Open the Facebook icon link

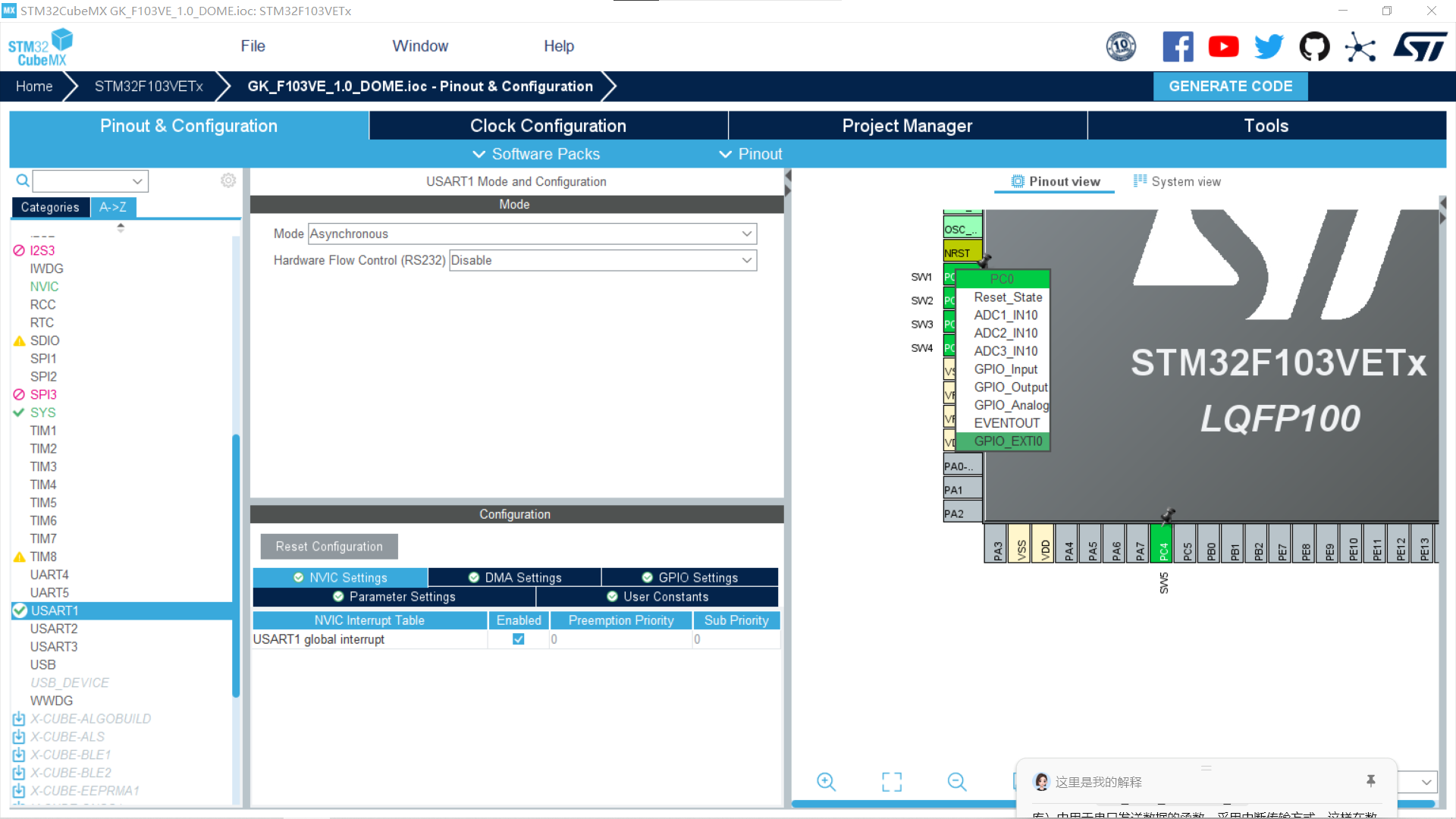1178,47
